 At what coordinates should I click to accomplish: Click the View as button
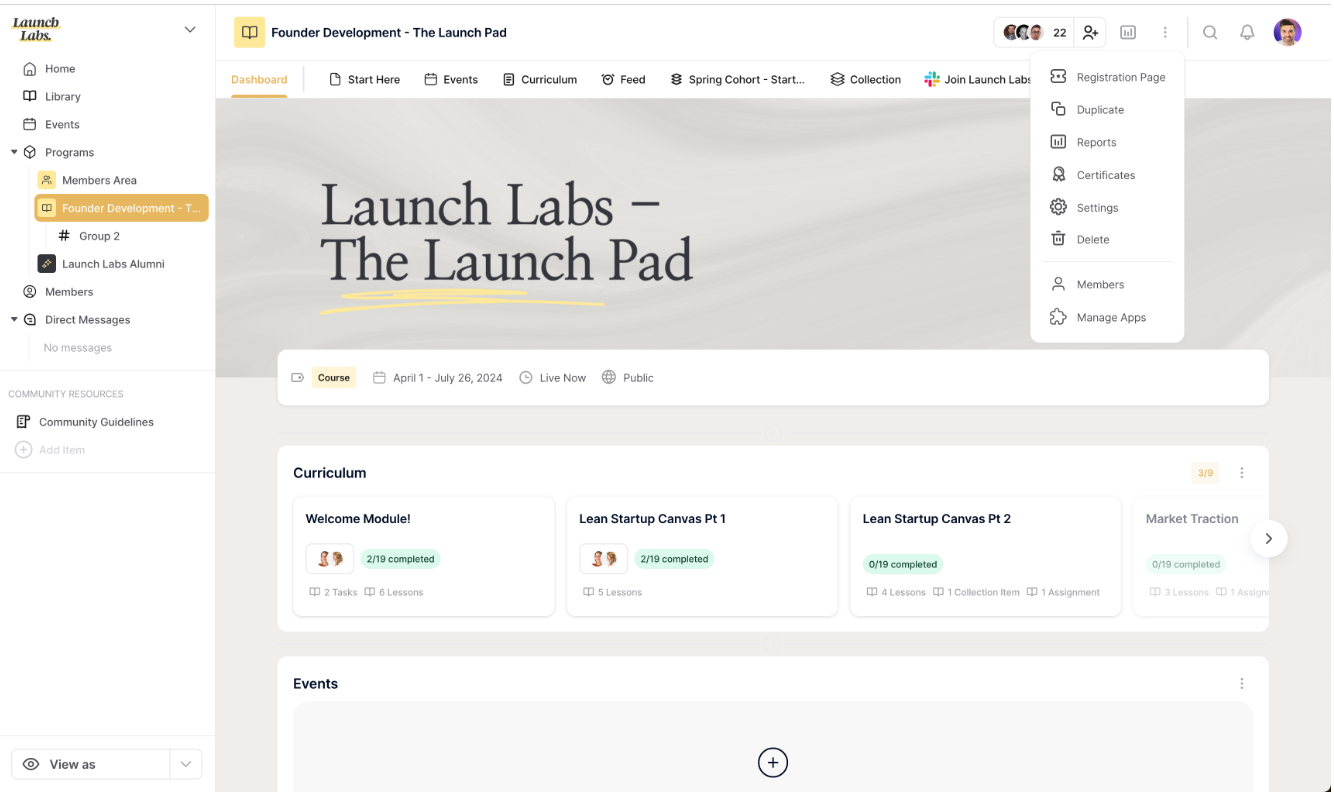coord(90,764)
